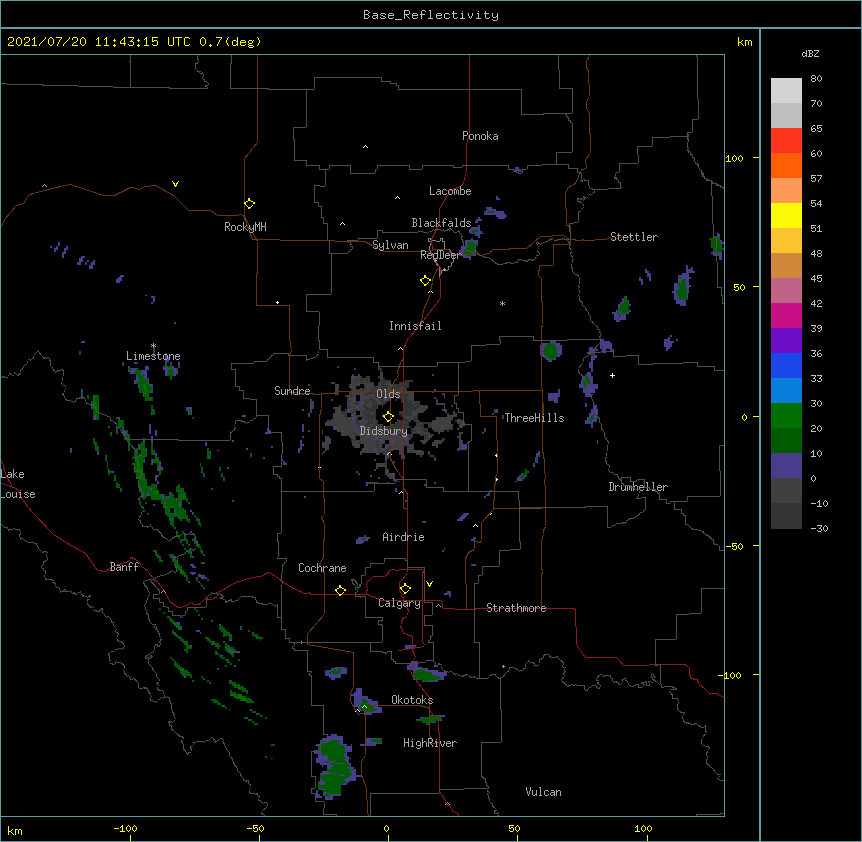
Task: Click the Strathmore town label
Action: click(516, 608)
